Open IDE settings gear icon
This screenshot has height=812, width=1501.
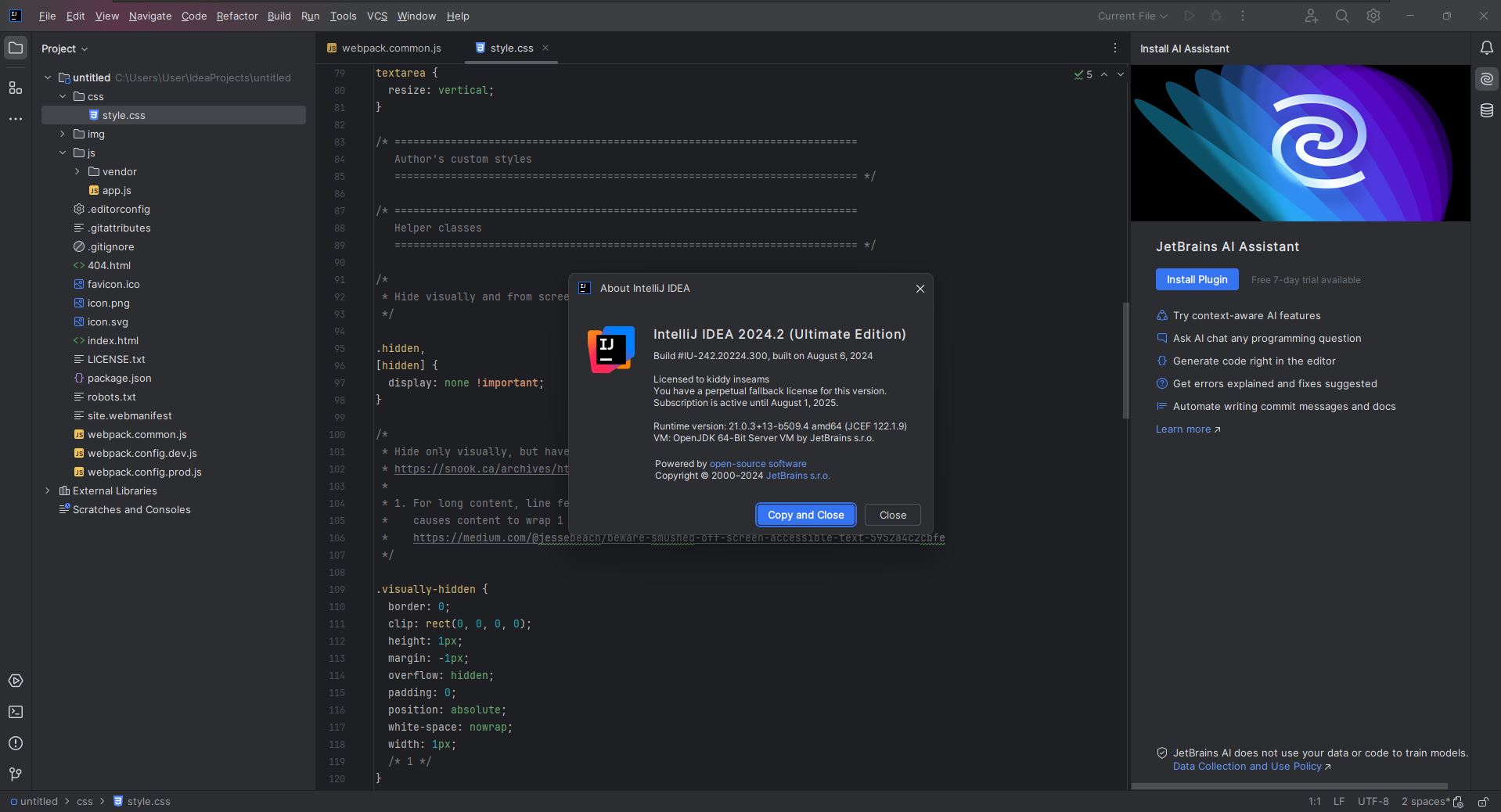[x=1373, y=16]
